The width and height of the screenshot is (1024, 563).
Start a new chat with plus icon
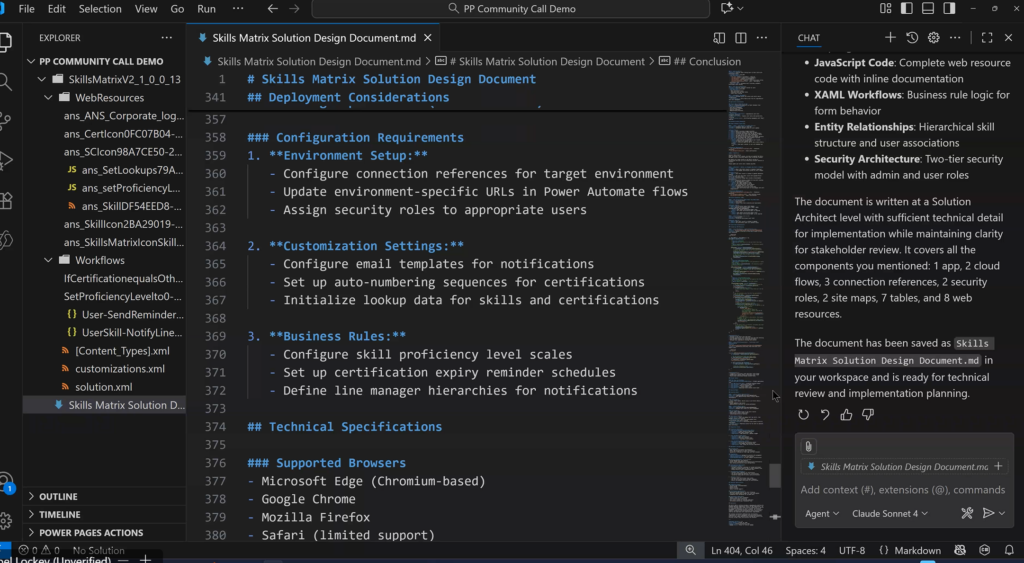click(x=890, y=38)
